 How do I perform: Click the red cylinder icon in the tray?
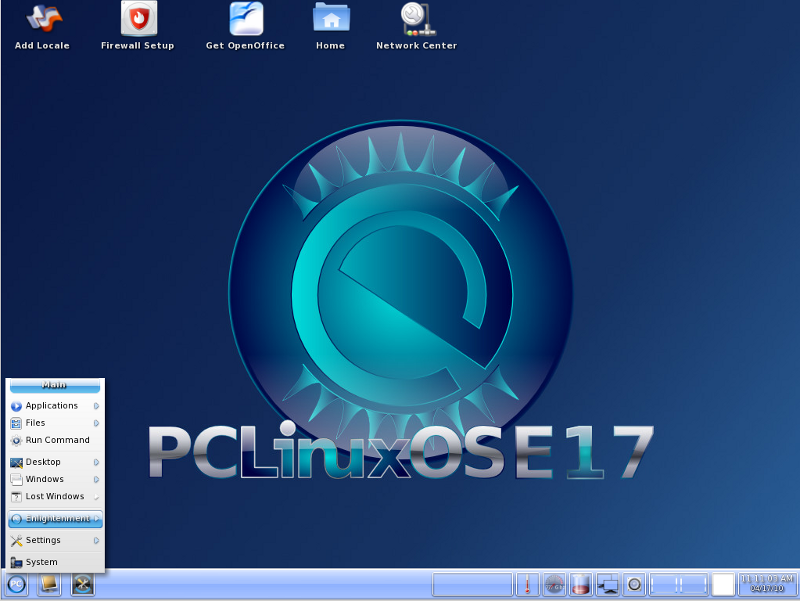tap(581, 585)
